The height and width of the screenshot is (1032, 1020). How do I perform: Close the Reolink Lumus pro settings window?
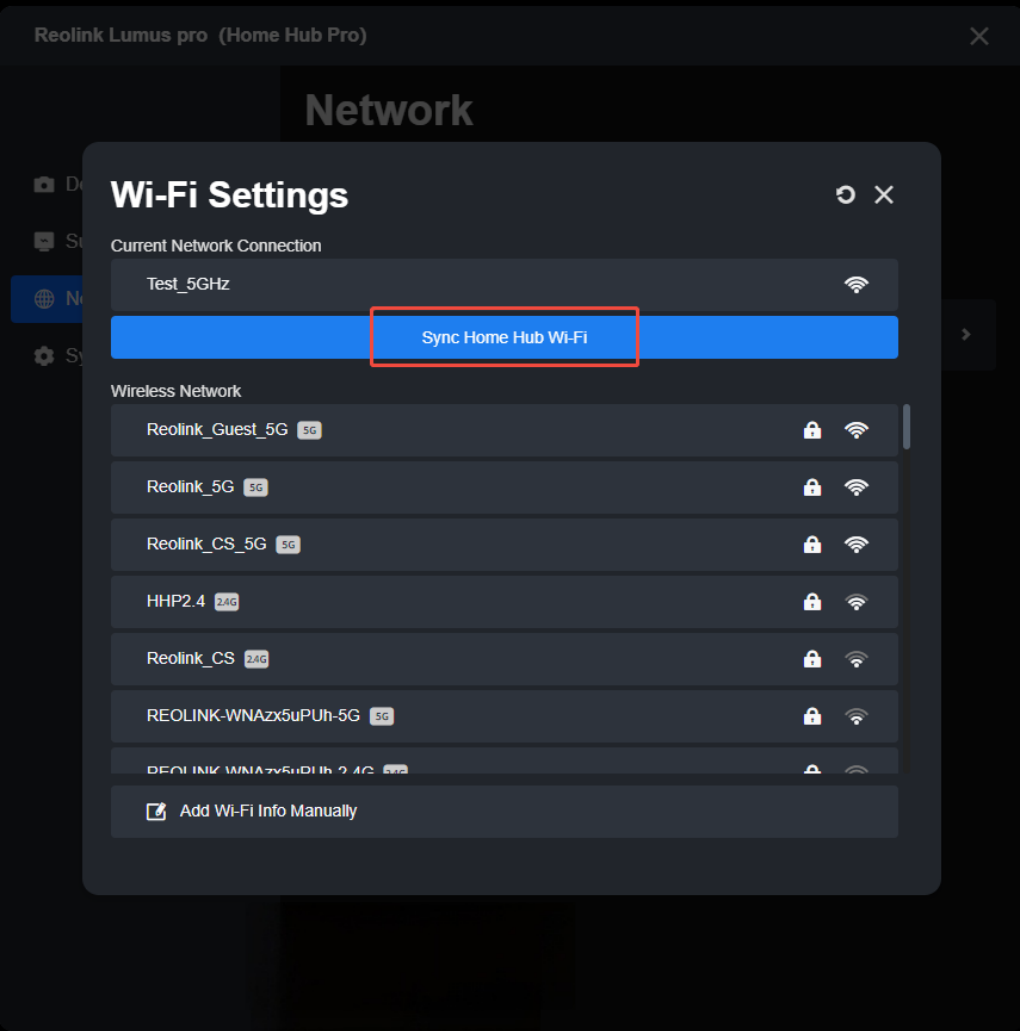(x=979, y=36)
